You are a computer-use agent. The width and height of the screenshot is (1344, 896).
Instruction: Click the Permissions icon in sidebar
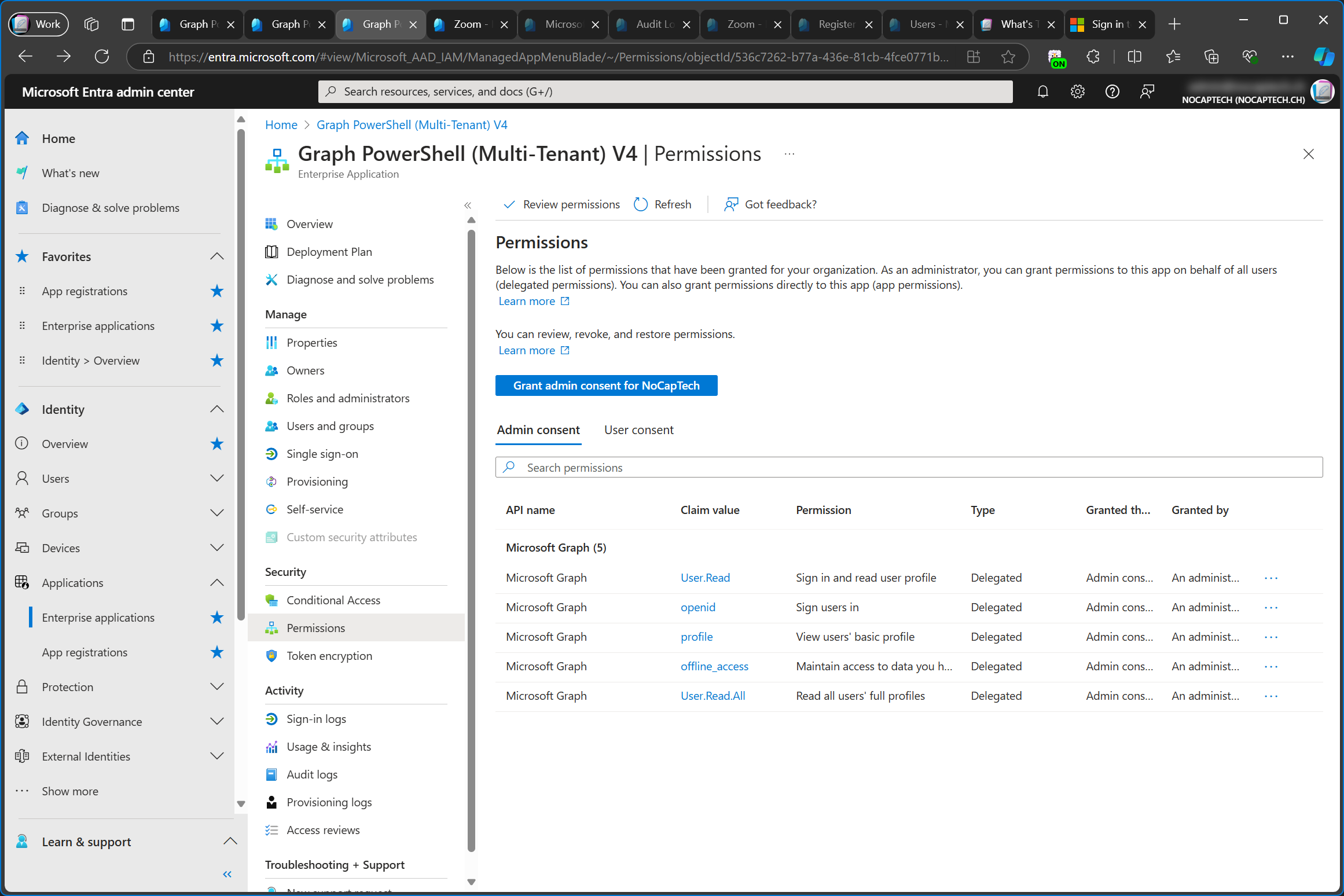(x=272, y=628)
